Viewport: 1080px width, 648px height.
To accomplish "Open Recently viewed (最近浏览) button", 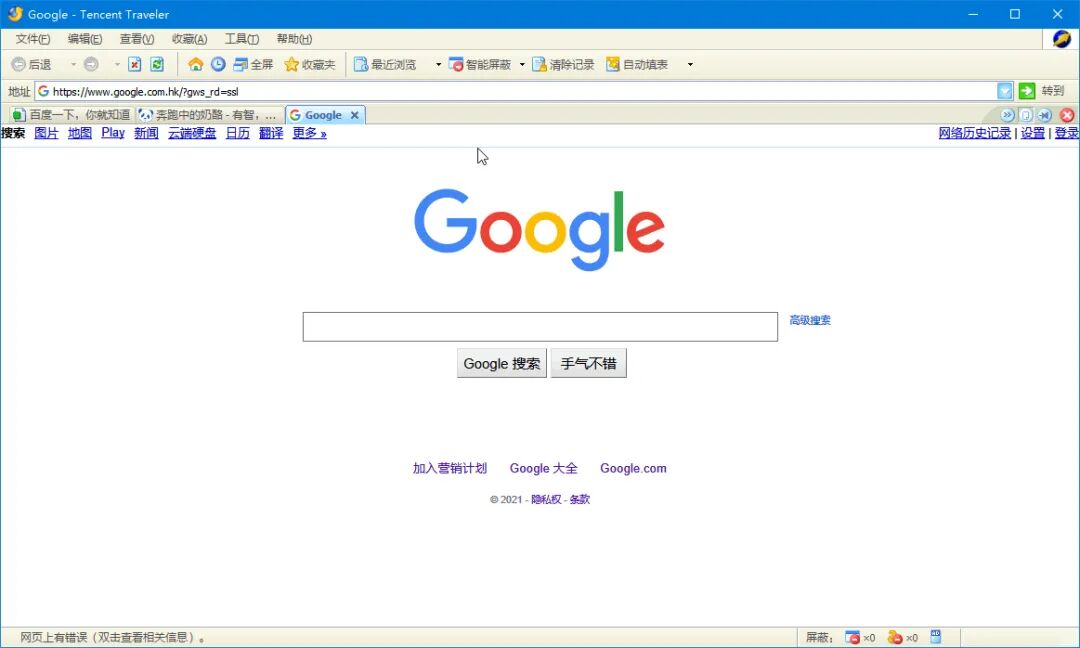I will click(386, 64).
